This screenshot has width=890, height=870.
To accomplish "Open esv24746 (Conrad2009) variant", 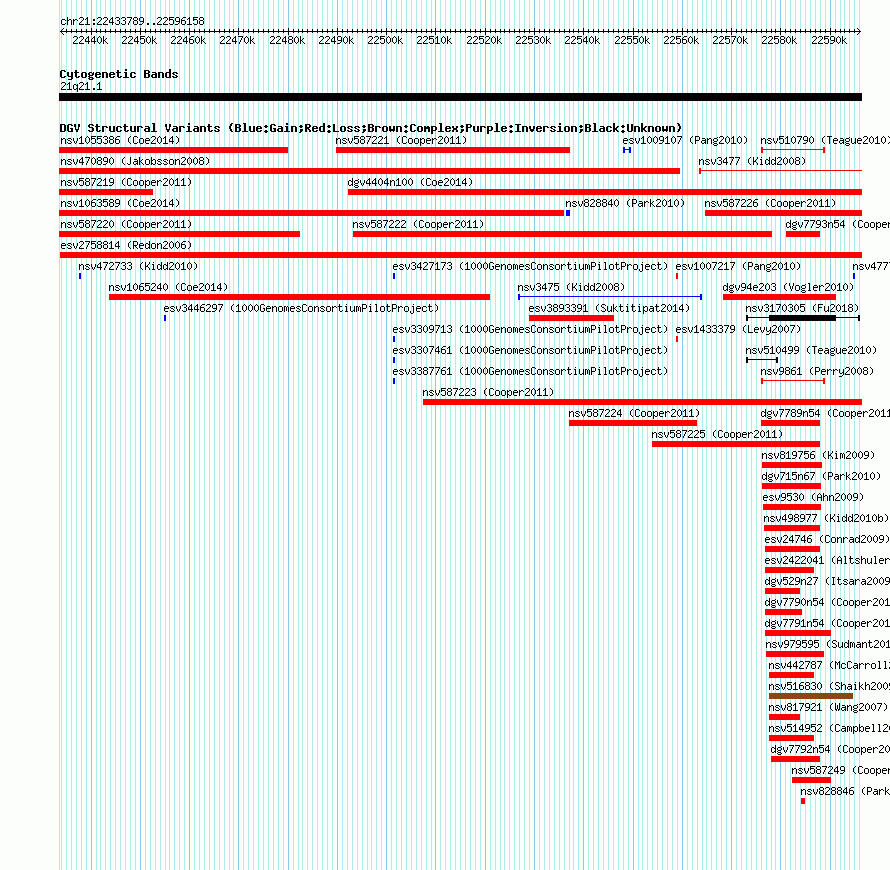I will pos(792,549).
